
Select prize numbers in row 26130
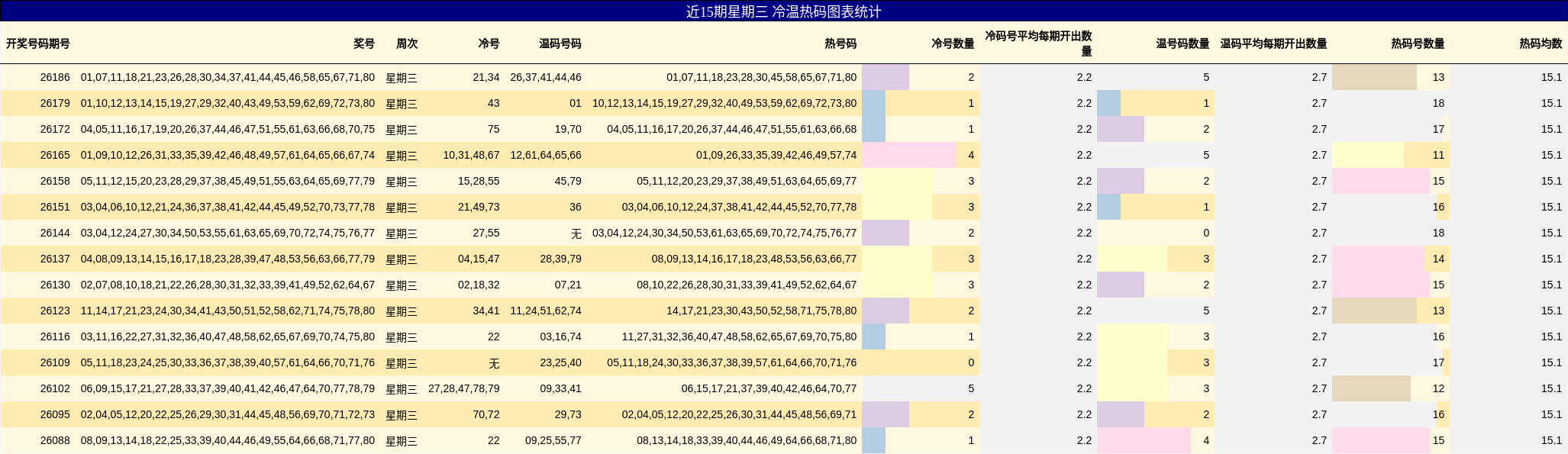click(x=227, y=285)
